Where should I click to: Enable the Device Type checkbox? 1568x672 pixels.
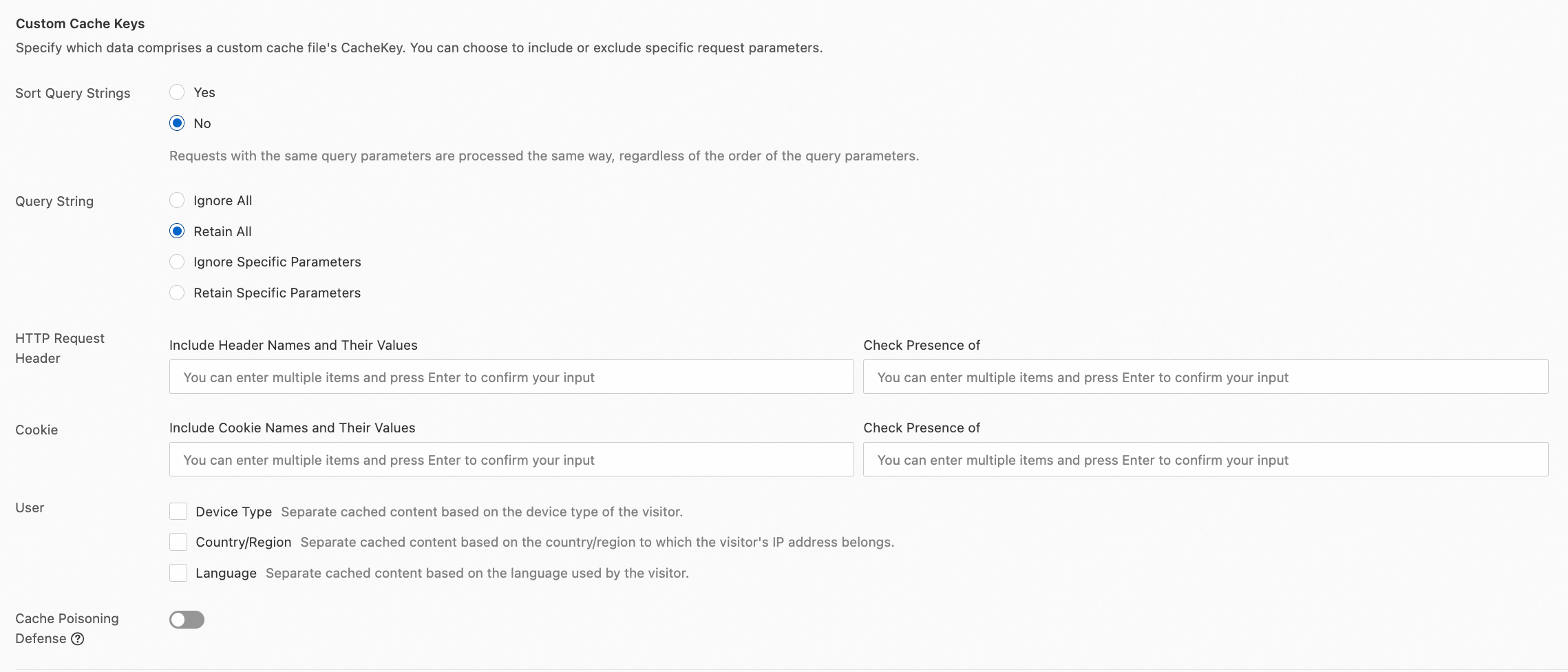point(178,512)
